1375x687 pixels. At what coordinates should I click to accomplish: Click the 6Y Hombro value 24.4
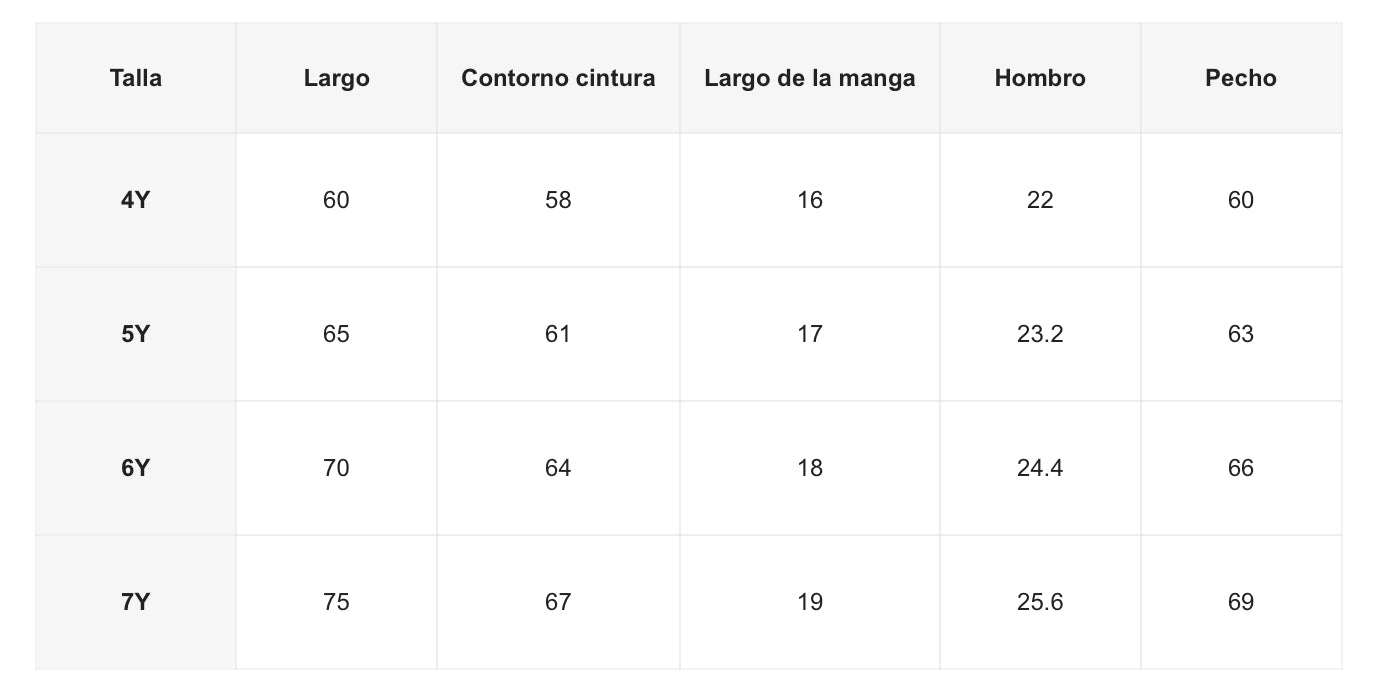pos(1040,468)
